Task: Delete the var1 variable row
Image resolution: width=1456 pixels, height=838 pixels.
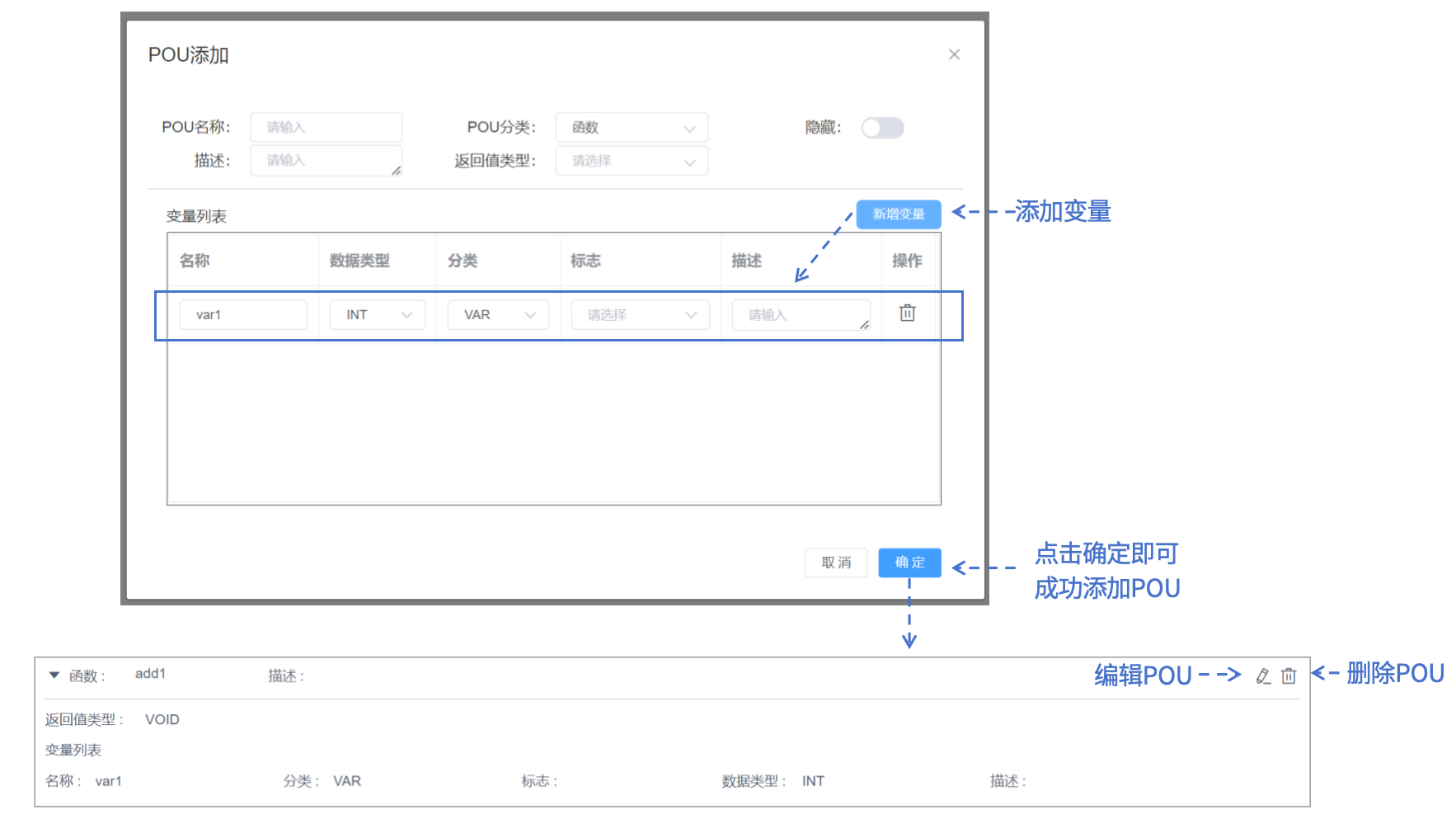Action: click(907, 313)
